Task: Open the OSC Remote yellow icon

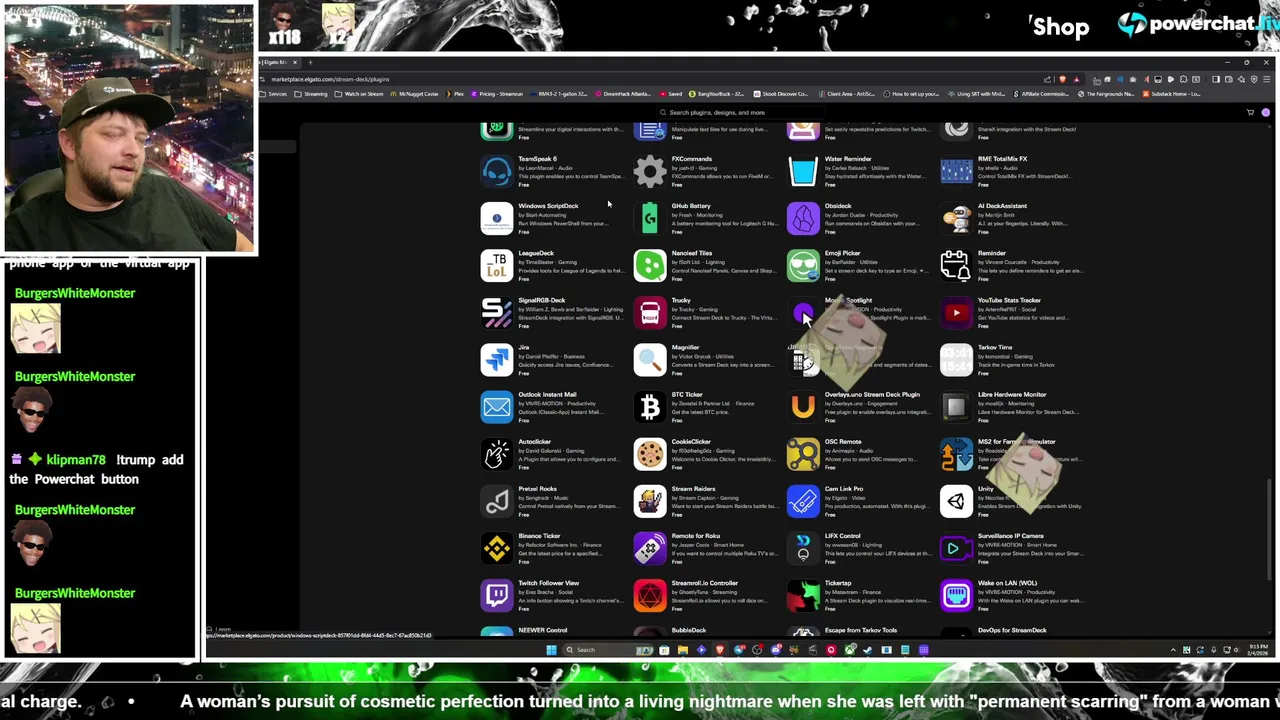Action: click(x=803, y=454)
